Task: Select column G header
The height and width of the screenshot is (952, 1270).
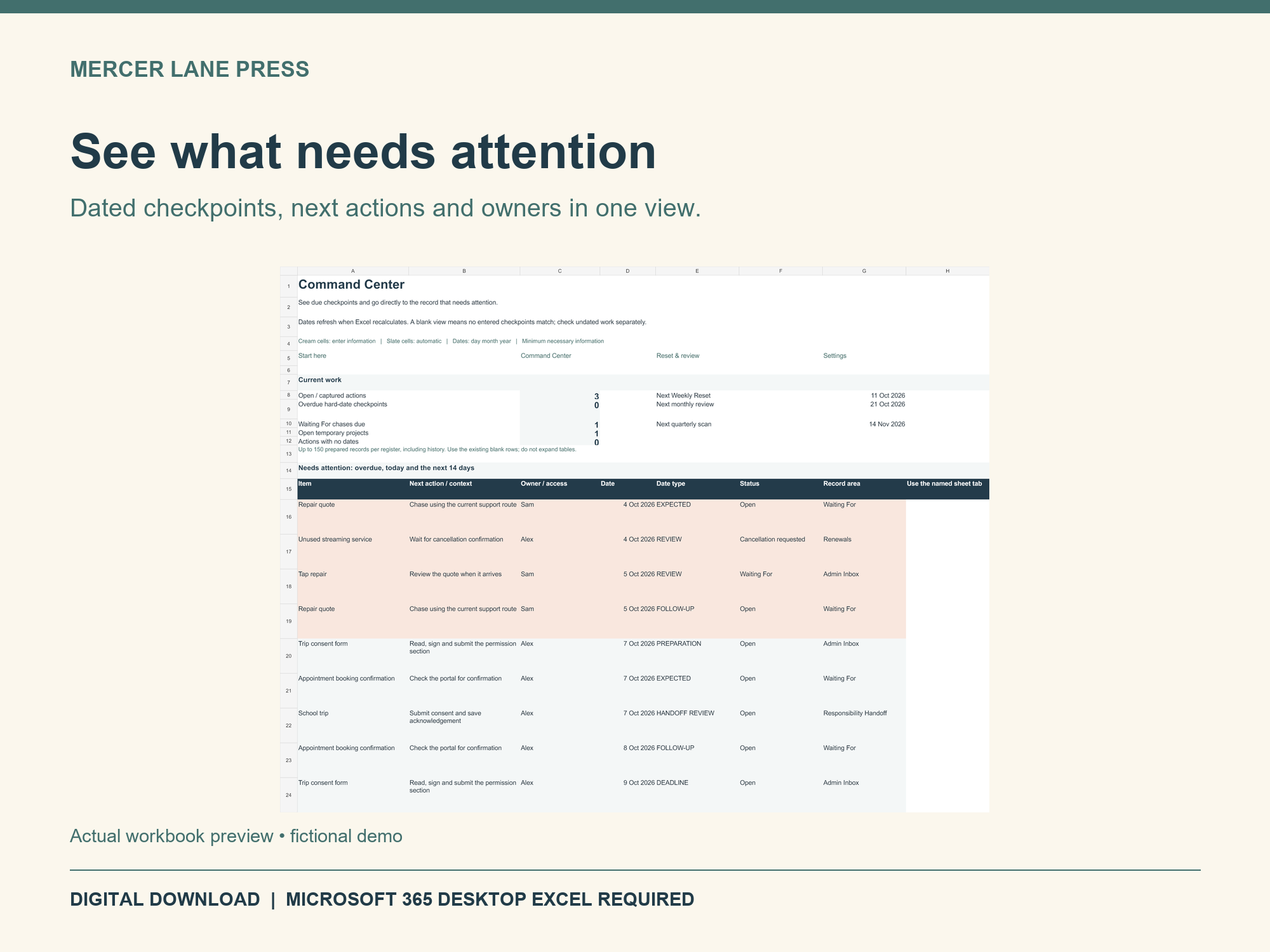Action: click(x=864, y=271)
